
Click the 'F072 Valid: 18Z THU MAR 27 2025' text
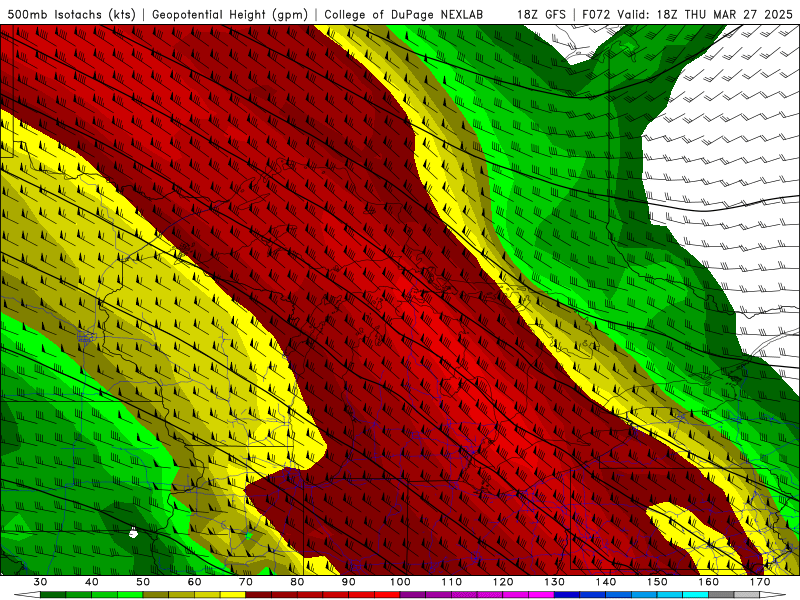(x=687, y=14)
